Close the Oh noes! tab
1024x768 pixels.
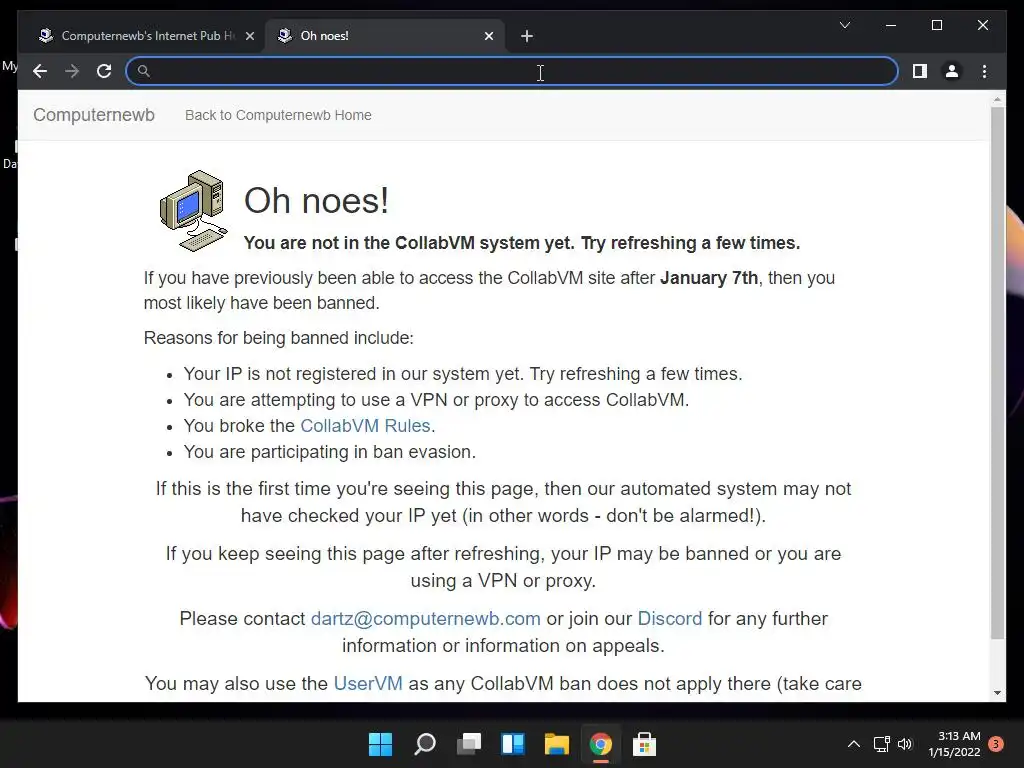(488, 36)
